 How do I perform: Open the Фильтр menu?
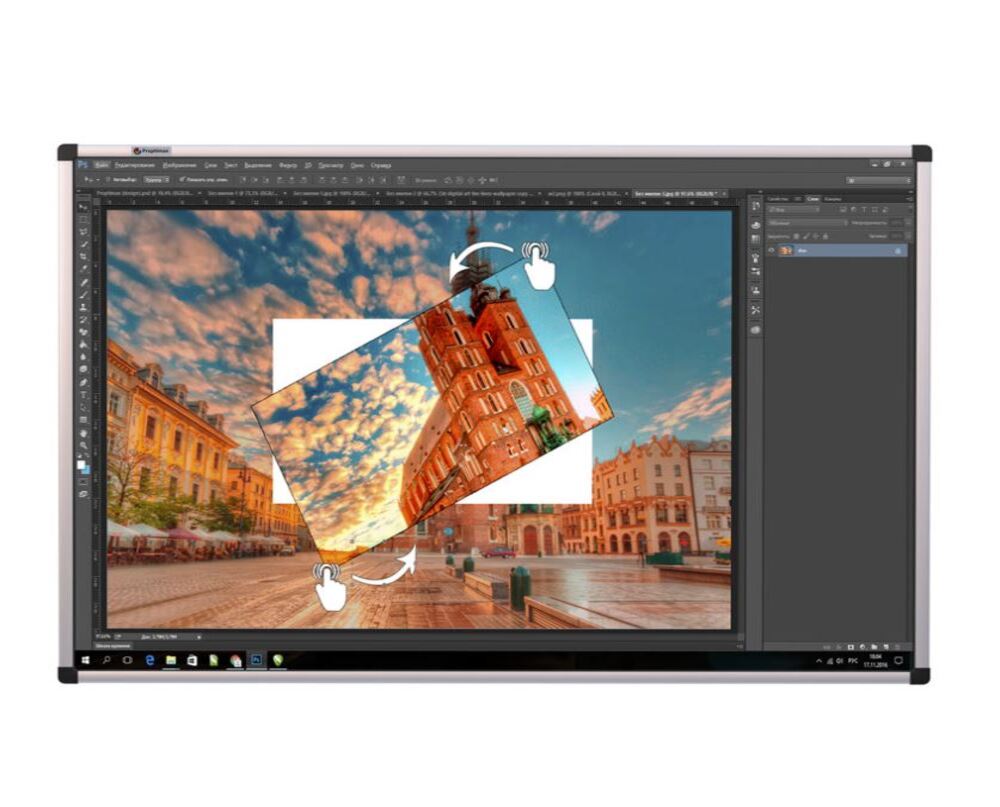coord(288,165)
